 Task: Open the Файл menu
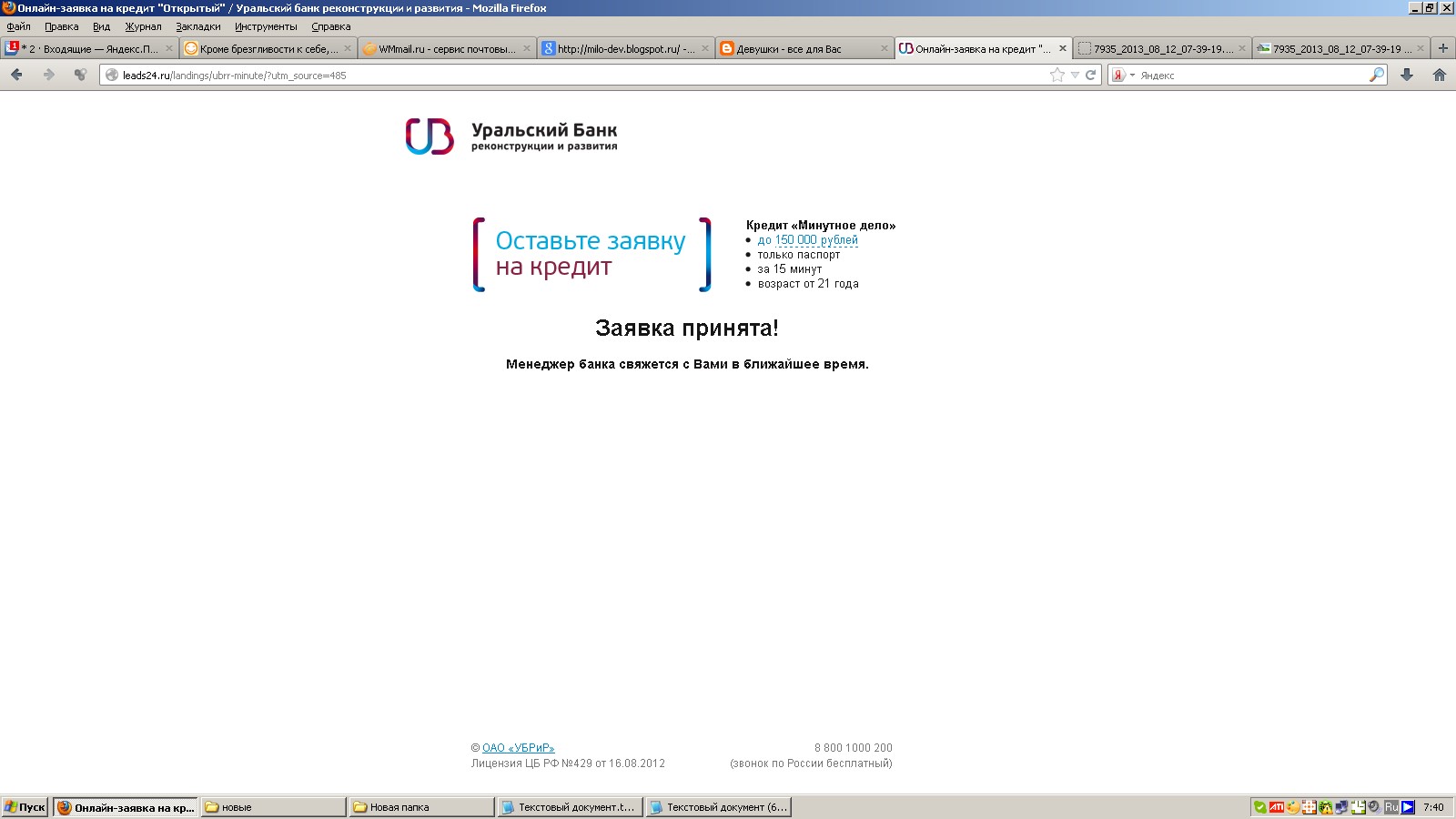point(19,26)
